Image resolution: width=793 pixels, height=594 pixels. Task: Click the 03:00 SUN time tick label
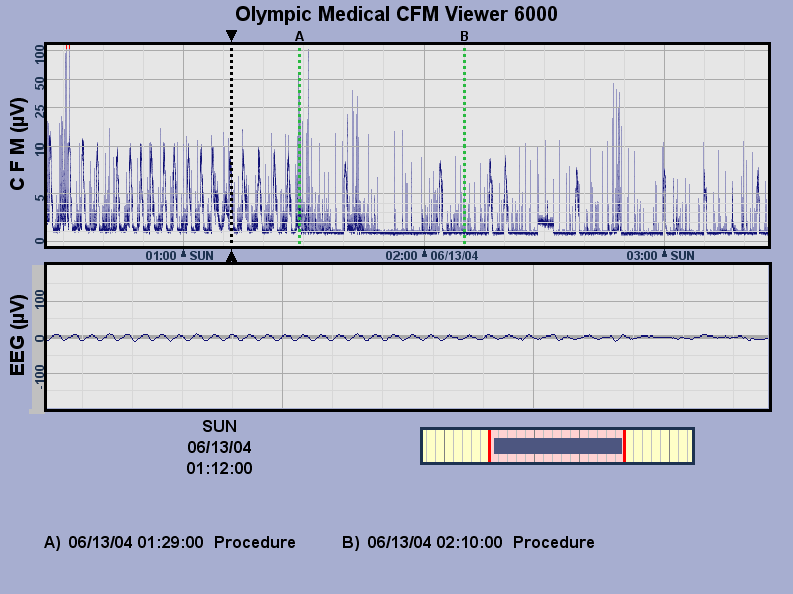660,256
